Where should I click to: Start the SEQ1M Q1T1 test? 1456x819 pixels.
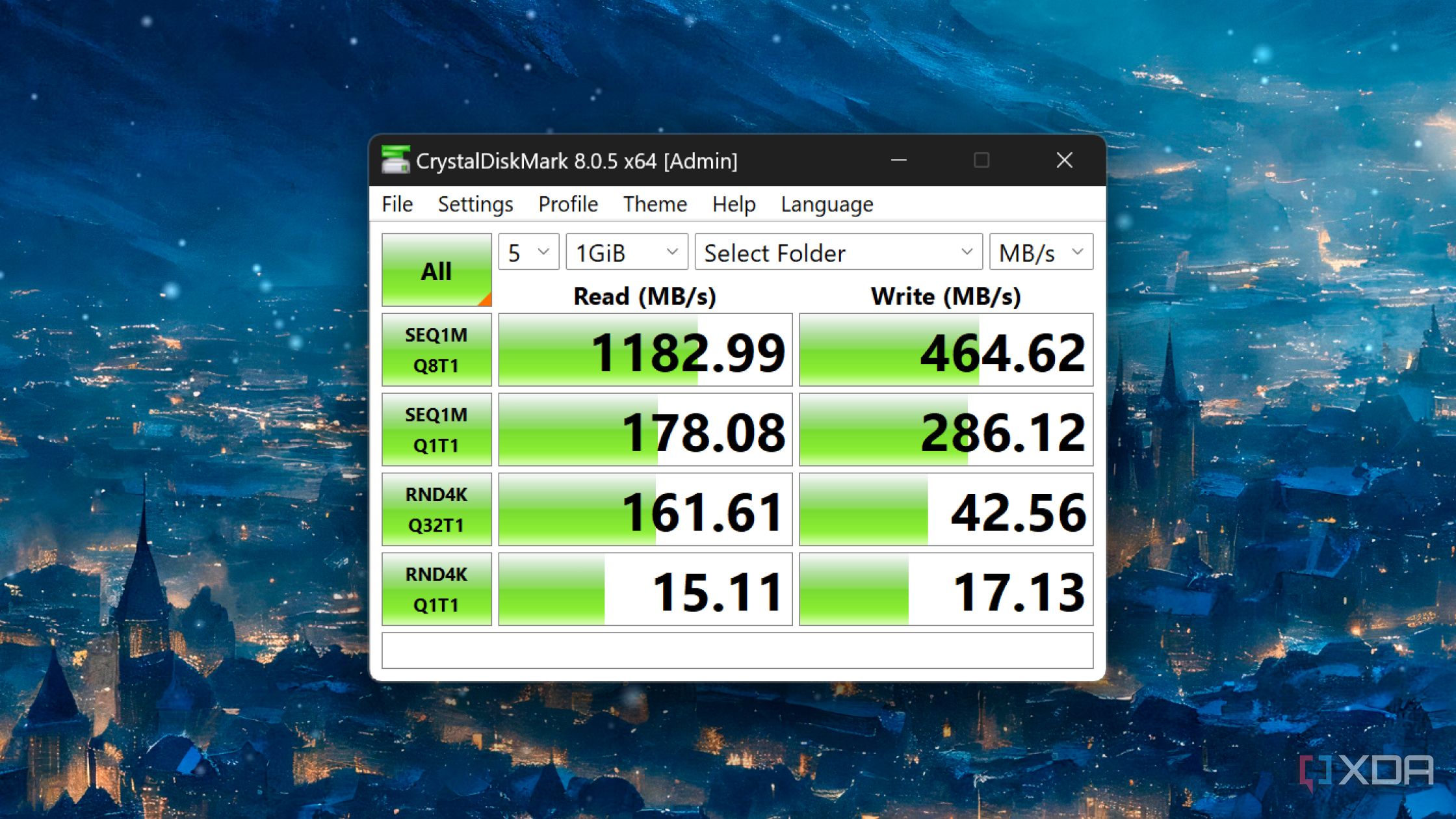coord(436,430)
